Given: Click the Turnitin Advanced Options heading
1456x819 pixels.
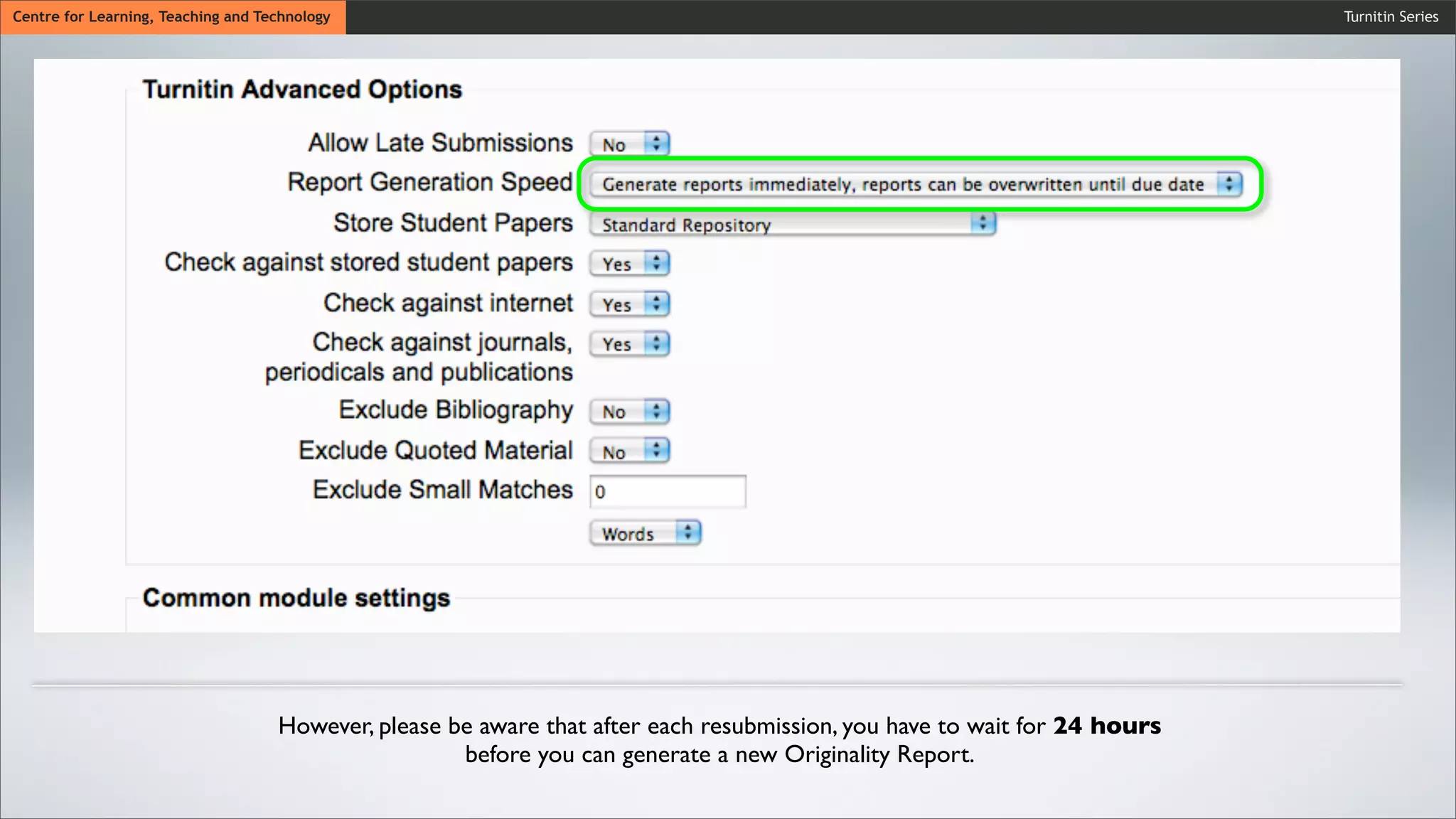Looking at the screenshot, I should click(x=302, y=90).
